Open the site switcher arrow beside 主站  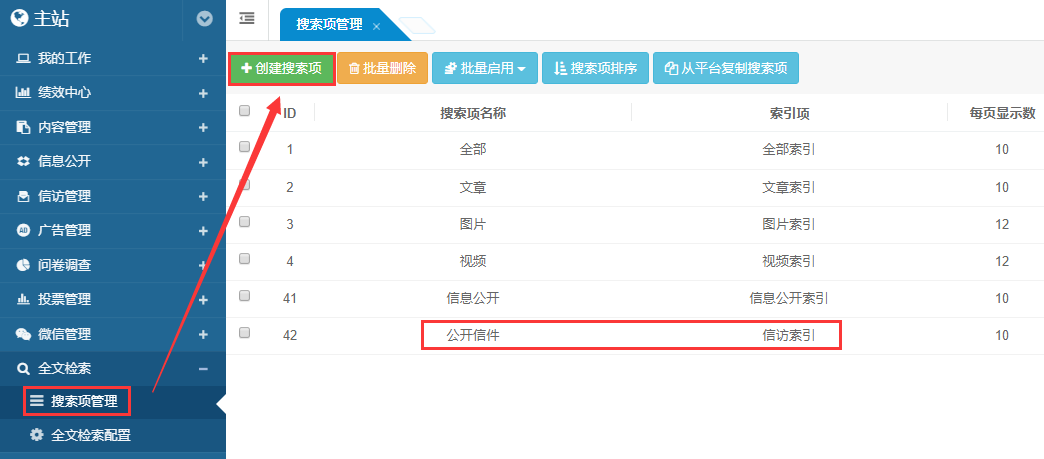(205, 18)
